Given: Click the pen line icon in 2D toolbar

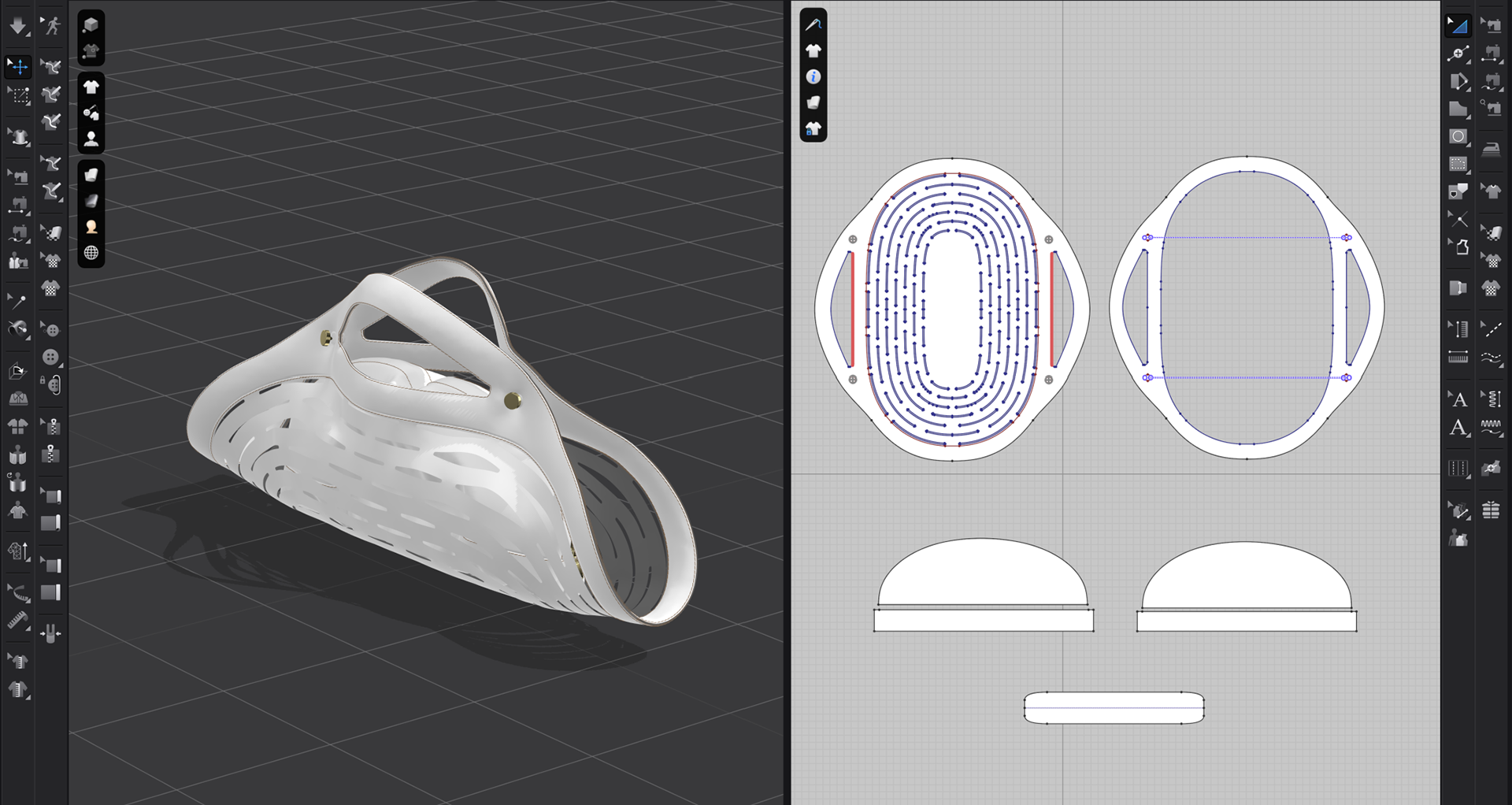Looking at the screenshot, I should (813, 24).
